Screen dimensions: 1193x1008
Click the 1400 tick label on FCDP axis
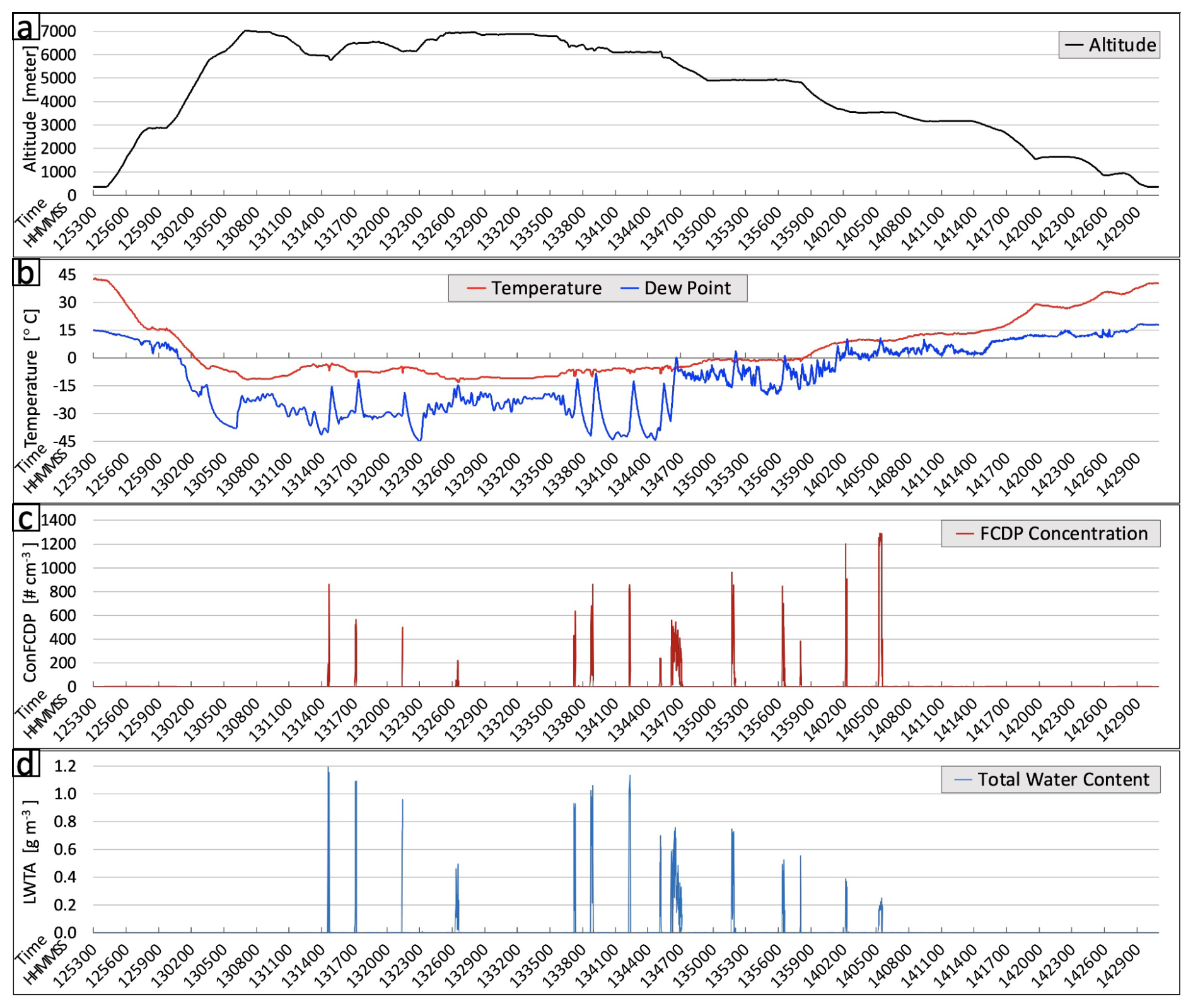(59, 520)
